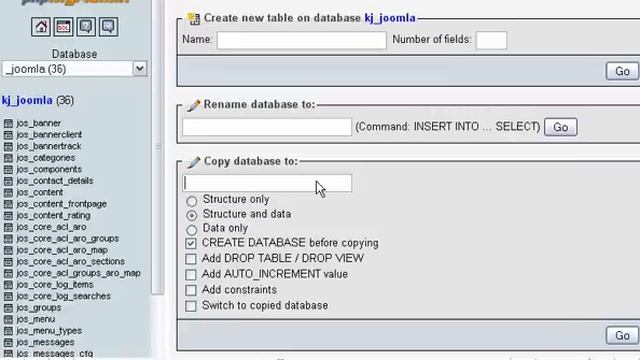Click table icon beside jos_core_acl_groups_aro_map
This screenshot has width=640, height=360.
(x=8, y=273)
